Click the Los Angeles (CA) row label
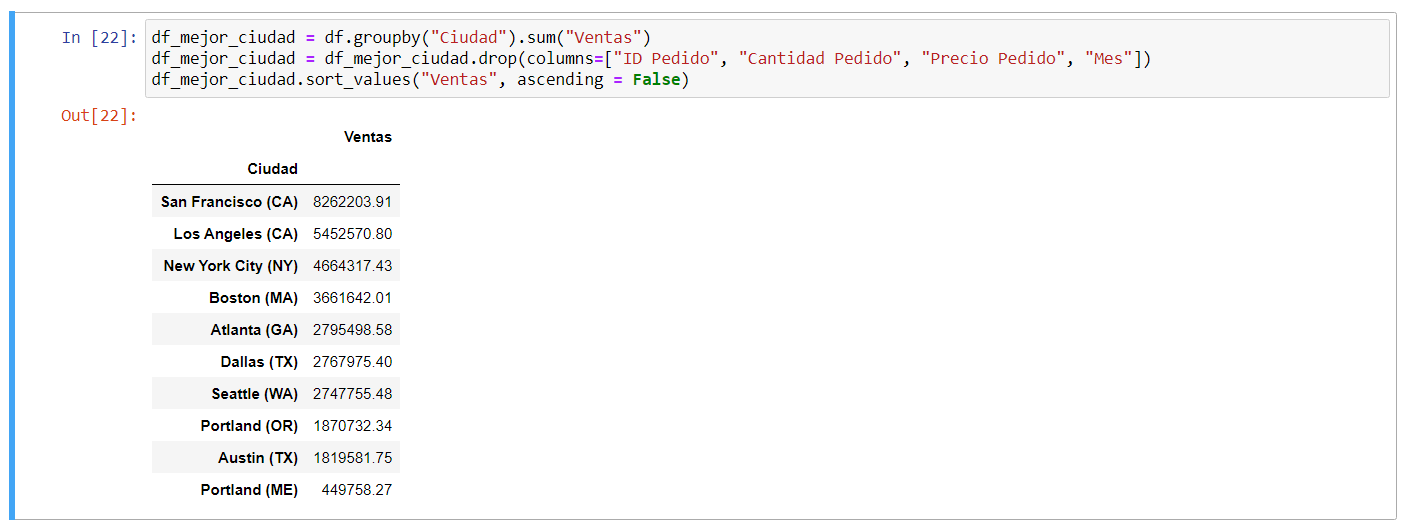Screen dimensions: 1402x526 [235, 234]
